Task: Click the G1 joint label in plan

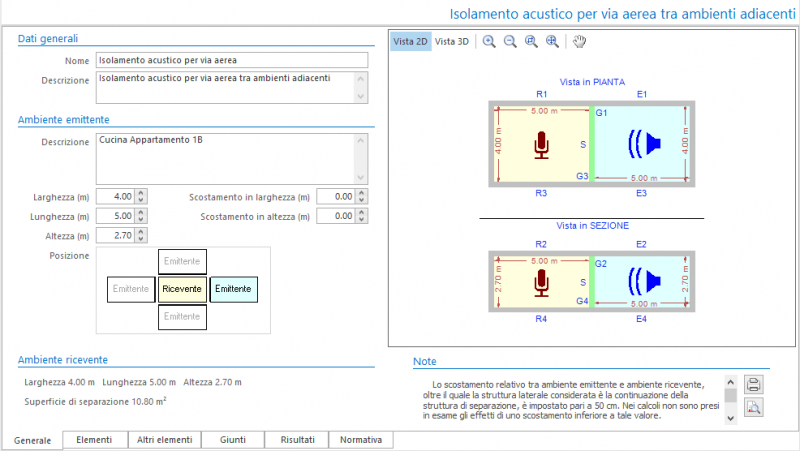Action: pos(602,113)
